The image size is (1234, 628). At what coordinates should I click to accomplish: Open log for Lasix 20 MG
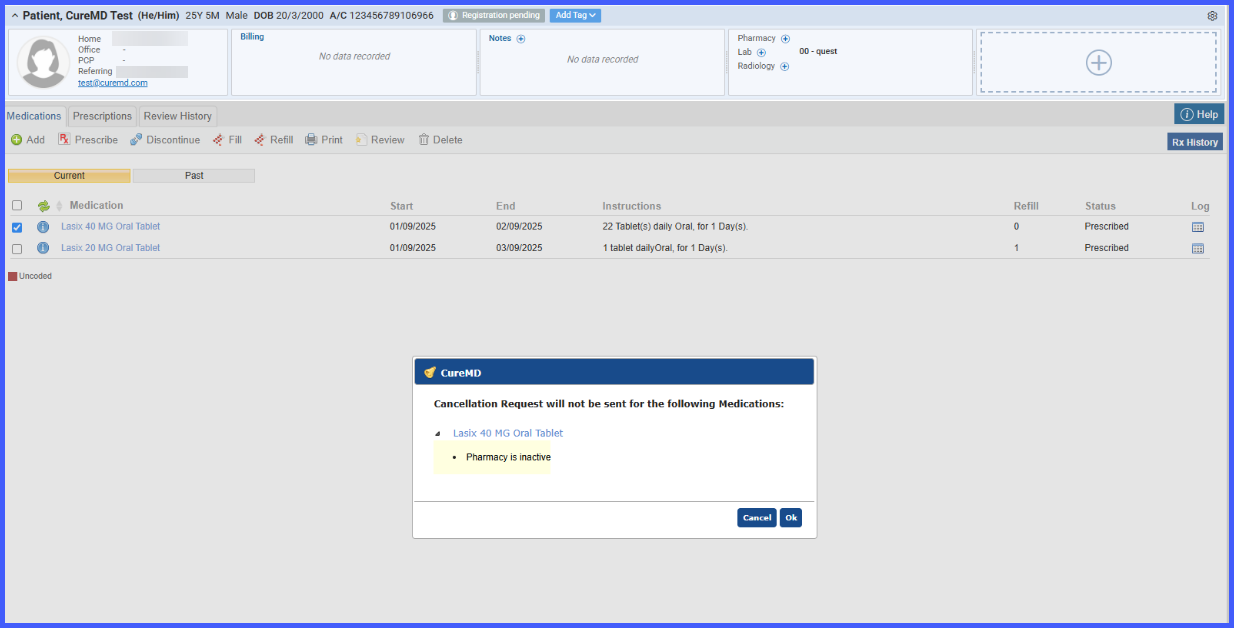coord(1198,248)
